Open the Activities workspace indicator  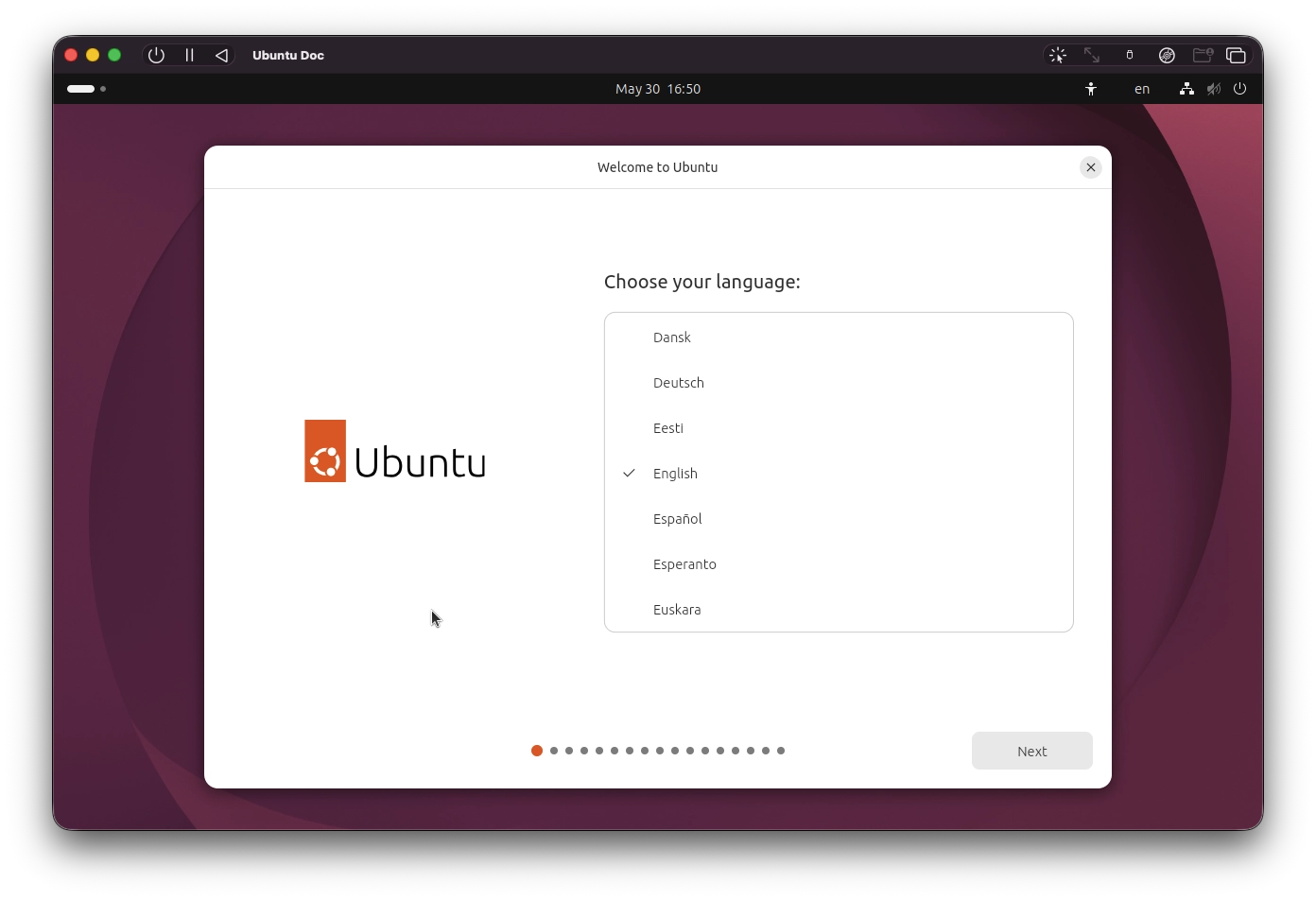[86, 89]
